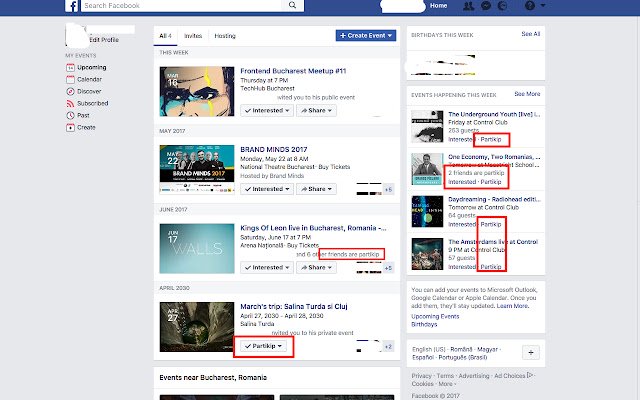Expand the account dropdown arrow in top bar
The width and height of the screenshot is (640, 400).
pos(543,5)
